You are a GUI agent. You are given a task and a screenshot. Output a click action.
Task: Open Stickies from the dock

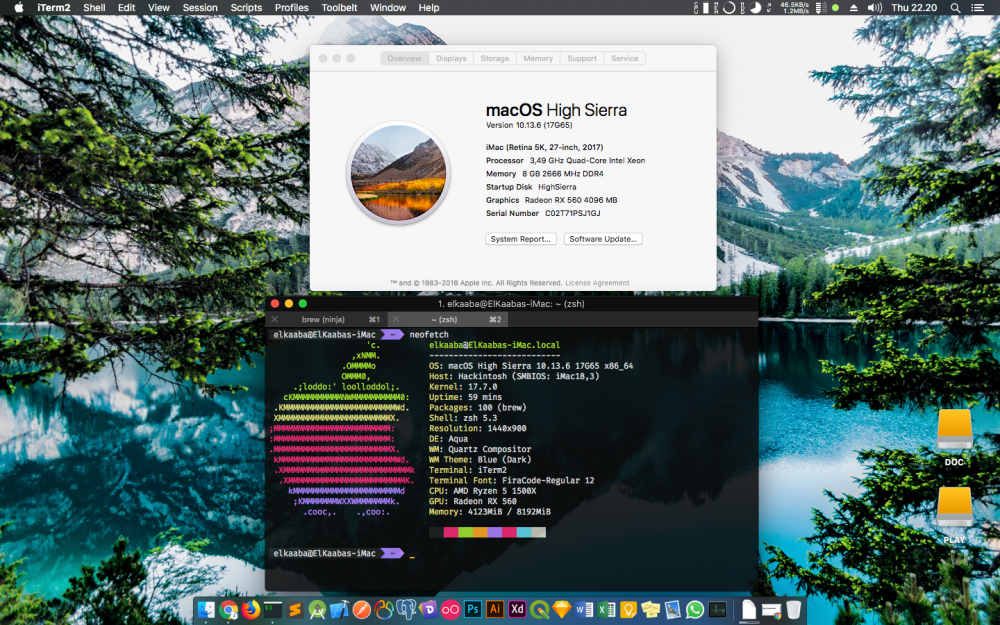[x=651, y=610]
